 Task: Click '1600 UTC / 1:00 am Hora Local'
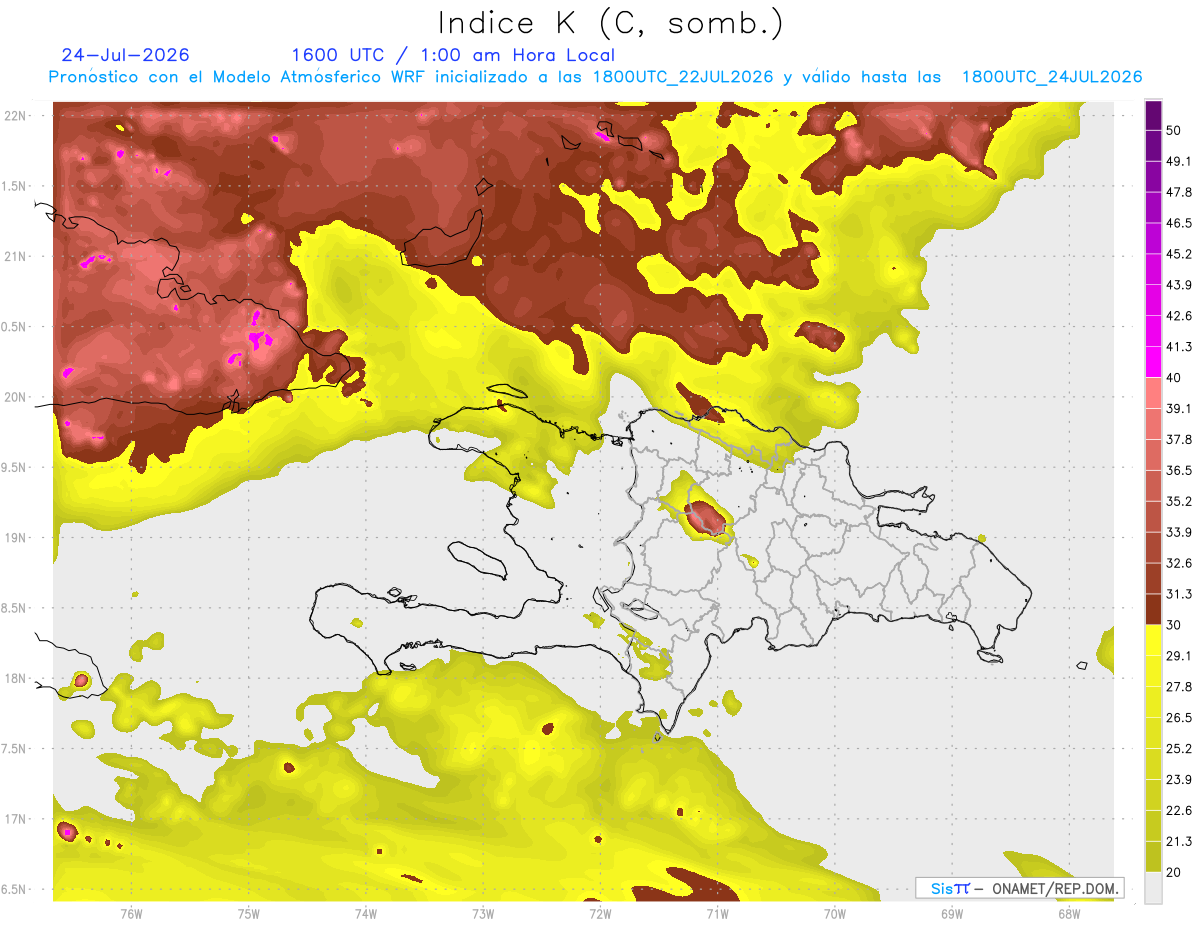(453, 55)
